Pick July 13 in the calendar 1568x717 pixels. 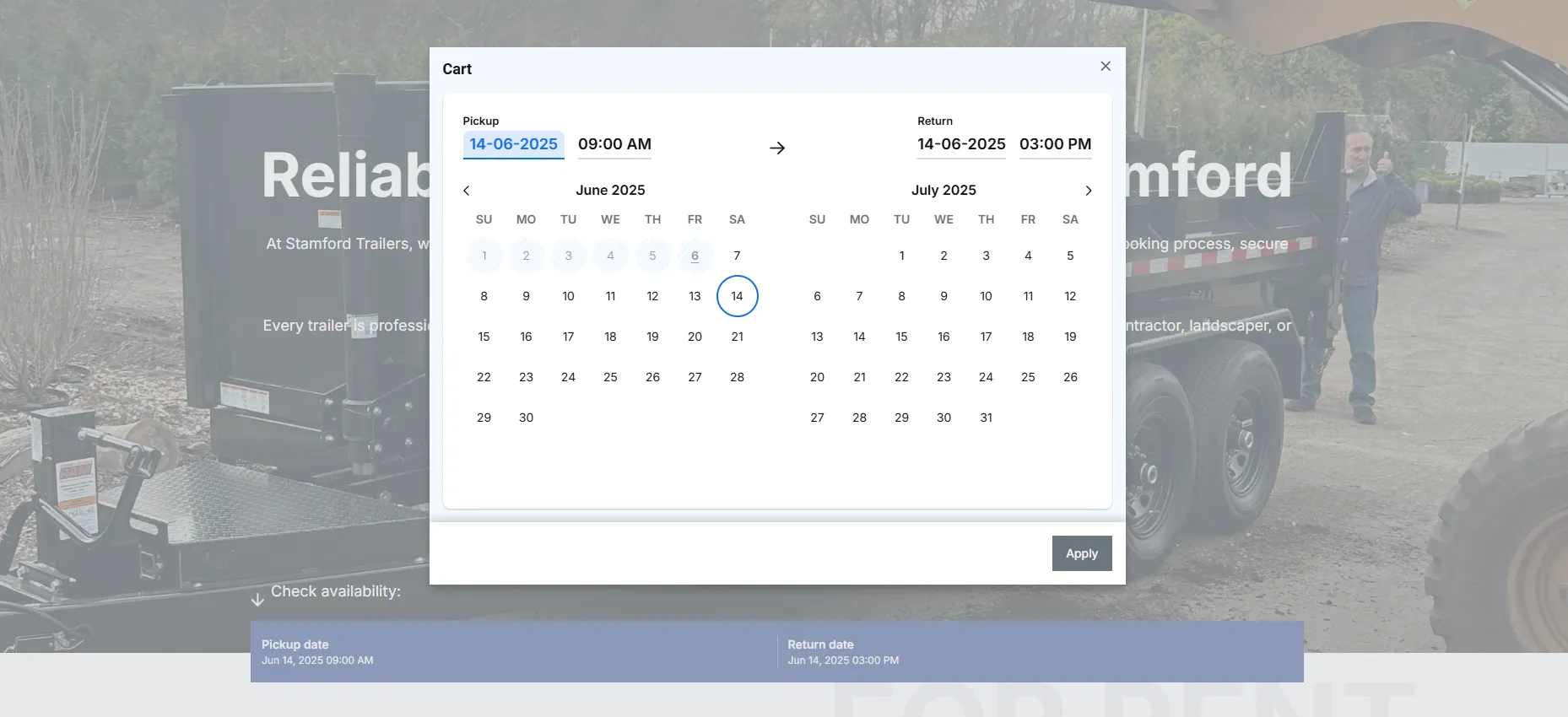(x=818, y=337)
